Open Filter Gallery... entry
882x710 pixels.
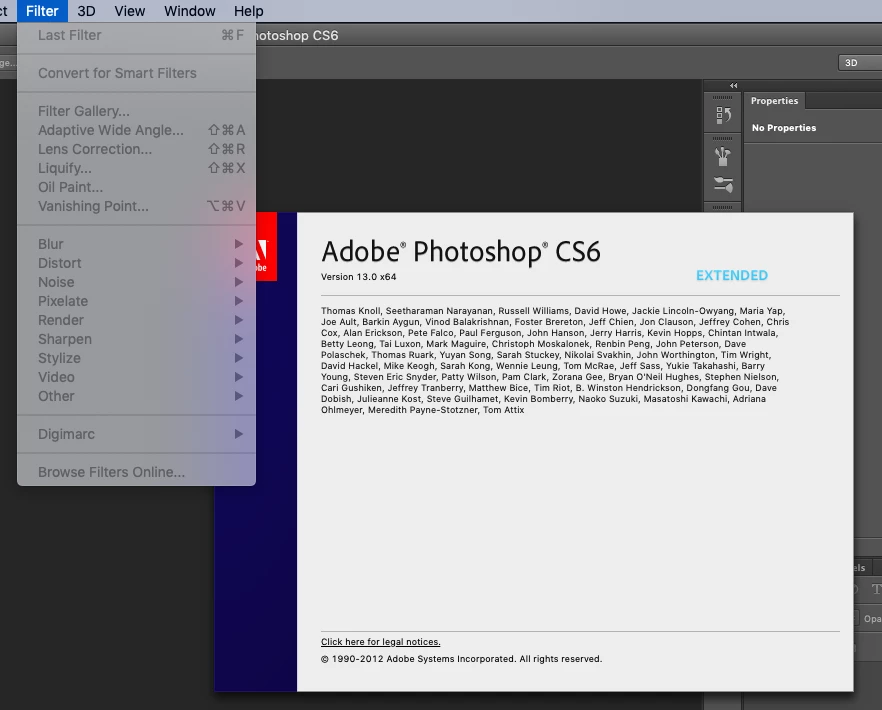click(x=137, y=111)
